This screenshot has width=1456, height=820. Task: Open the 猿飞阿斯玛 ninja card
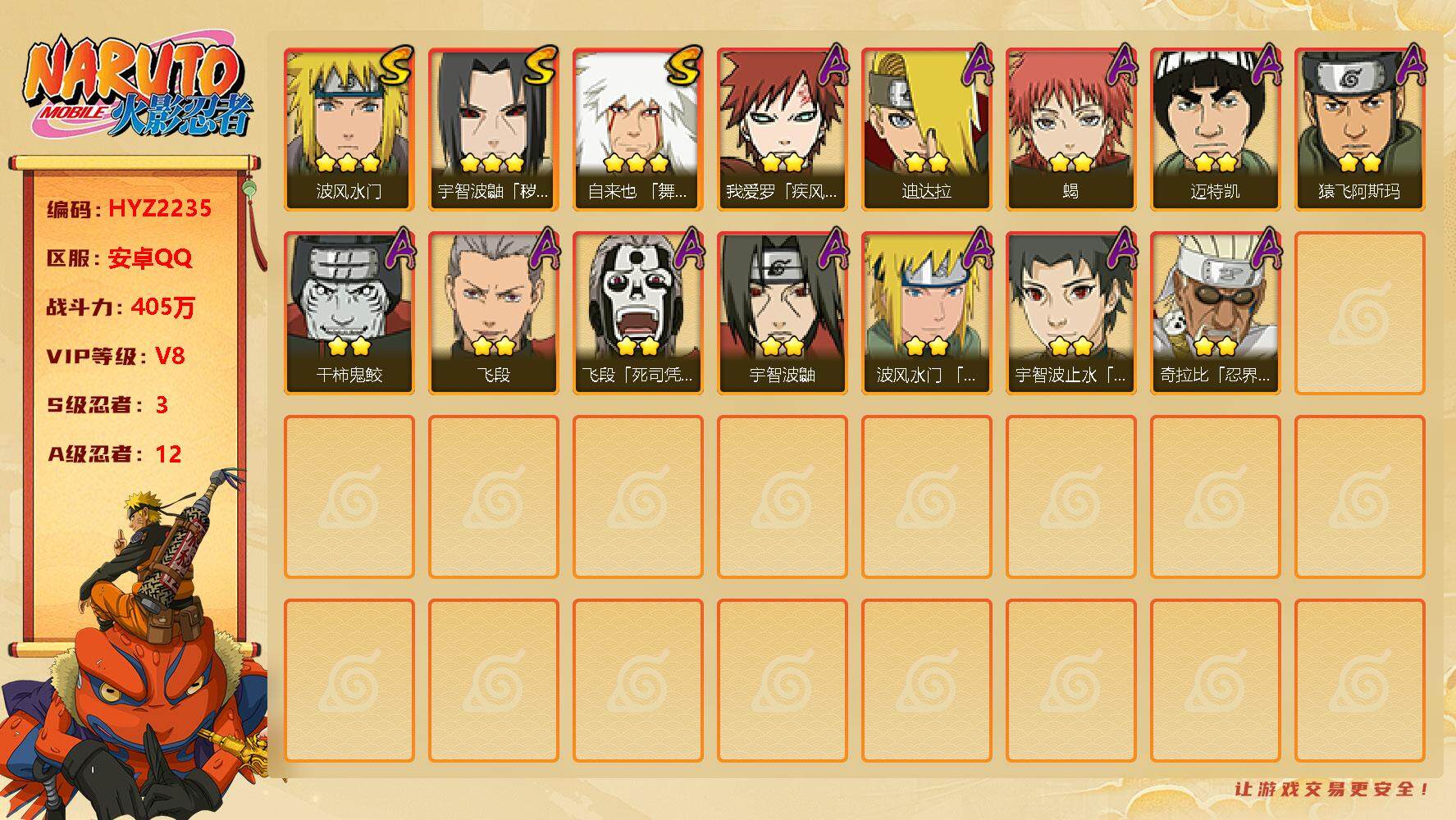pyautogui.click(x=1360, y=130)
